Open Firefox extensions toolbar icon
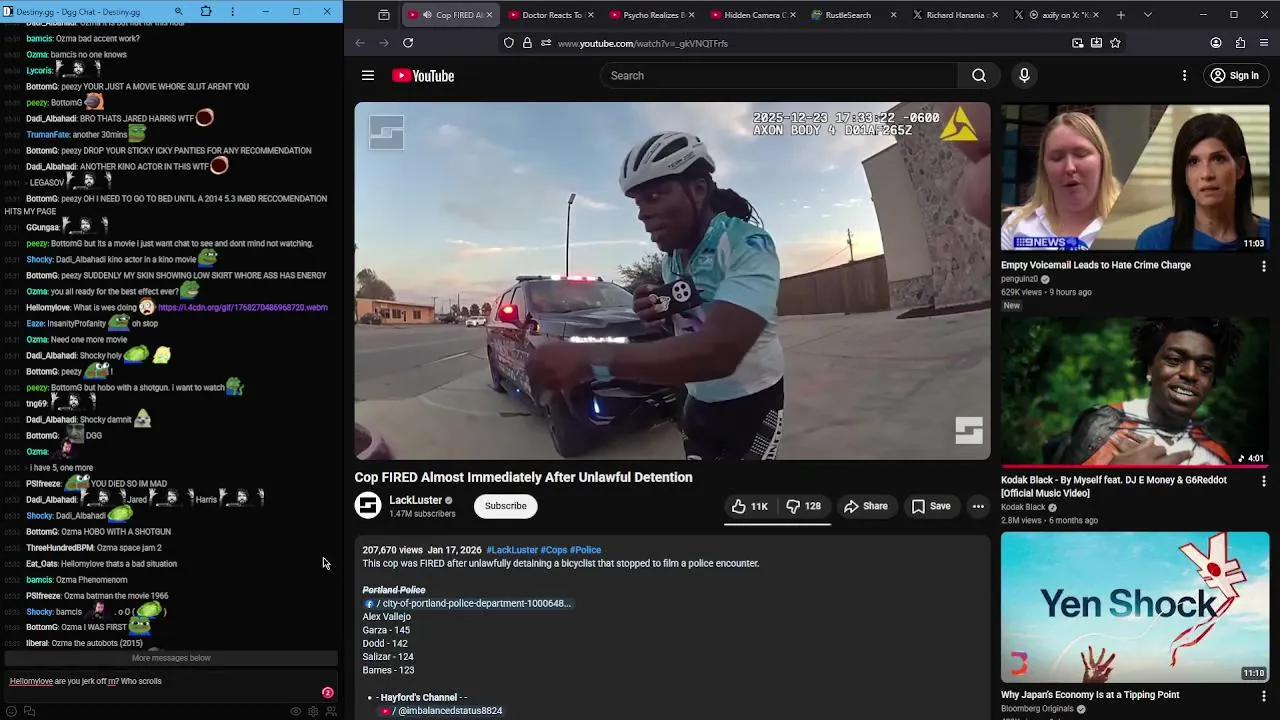1280x720 pixels. pyautogui.click(x=1240, y=43)
